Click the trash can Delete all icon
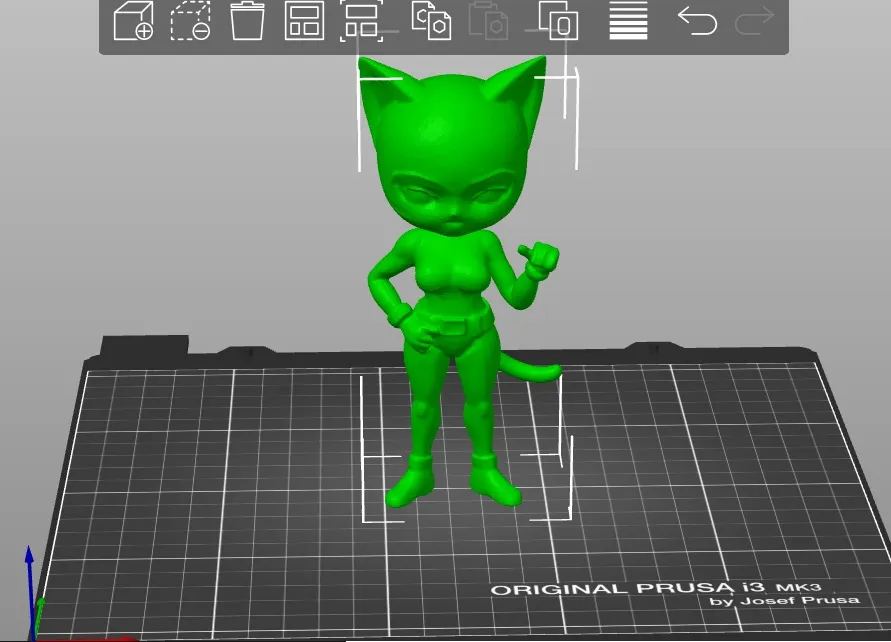The height and width of the screenshot is (642, 891). click(x=247, y=21)
